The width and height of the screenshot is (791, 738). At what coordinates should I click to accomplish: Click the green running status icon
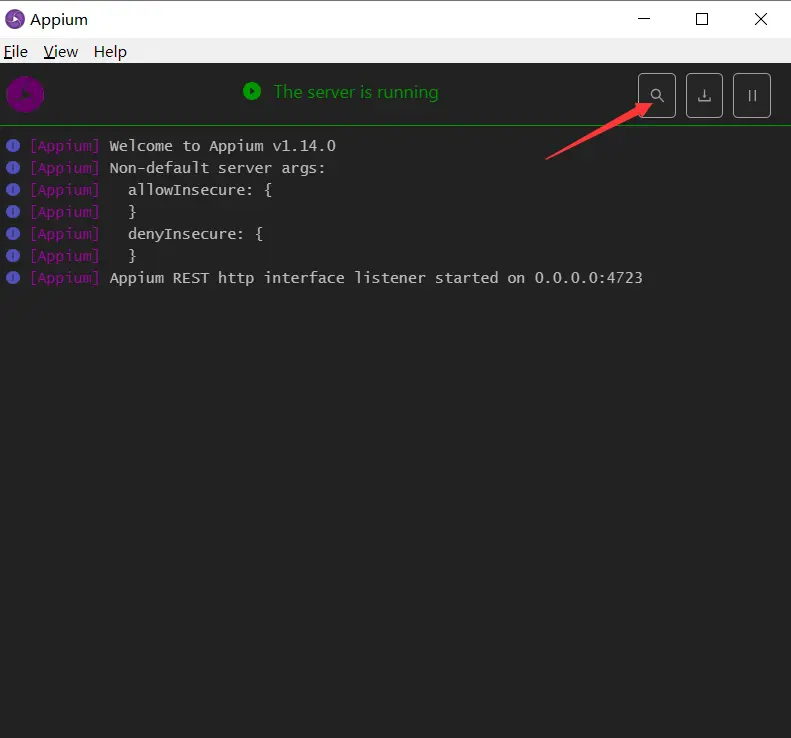[x=252, y=91]
